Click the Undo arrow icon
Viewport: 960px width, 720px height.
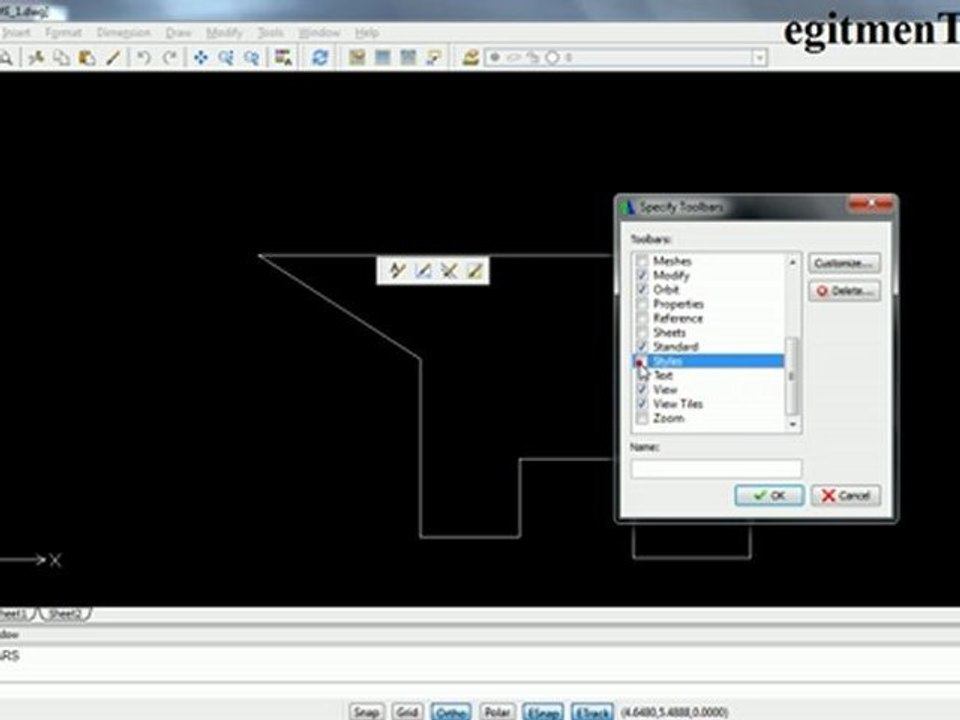144,58
